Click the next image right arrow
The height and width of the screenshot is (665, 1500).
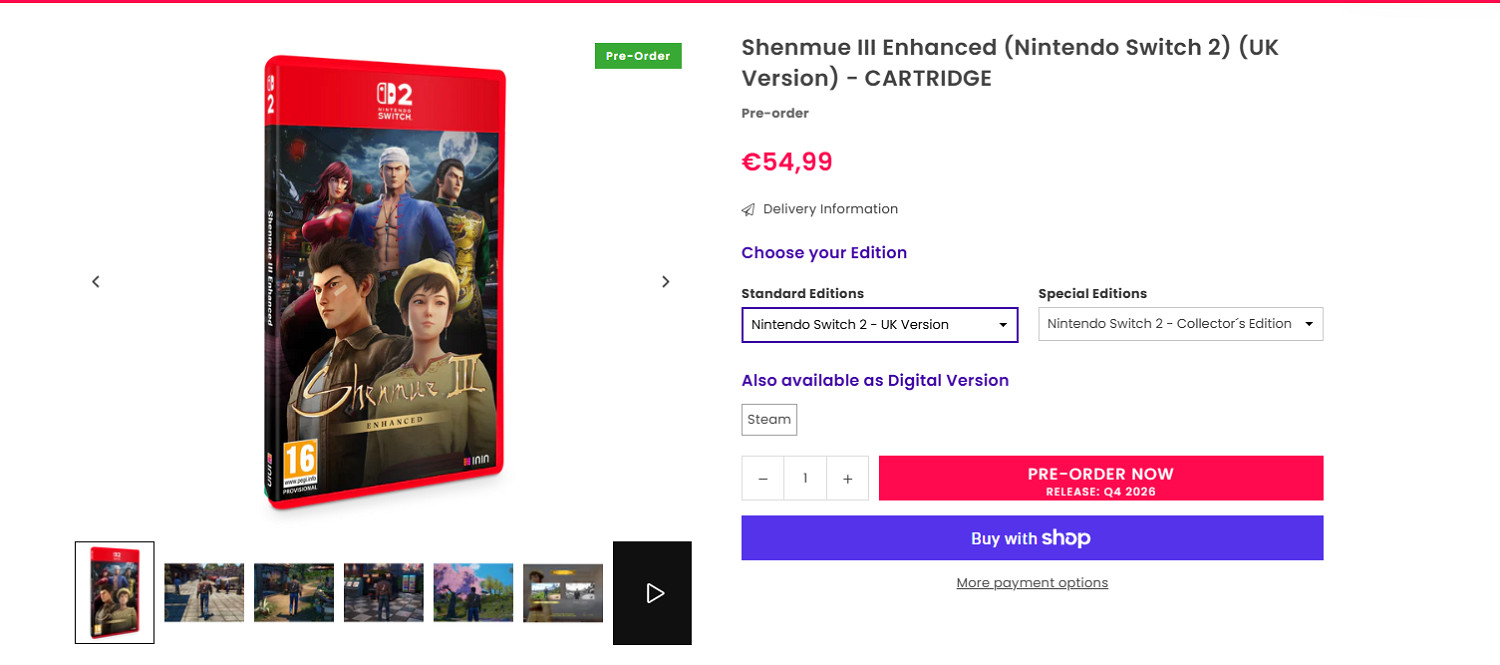coord(665,282)
